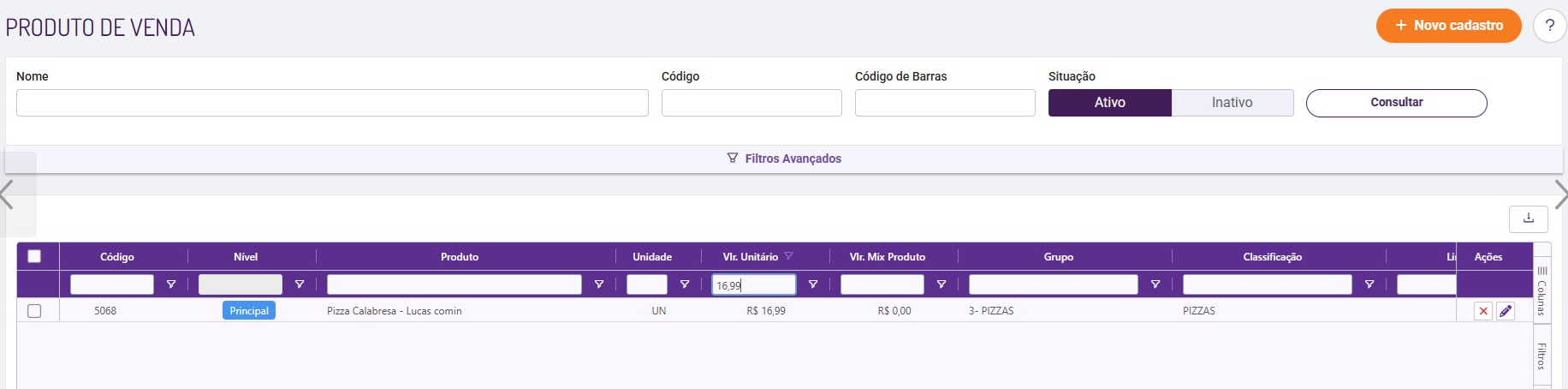Delete product 5068 with red X icon
This screenshot has height=389, width=1568.
pos(1483,311)
